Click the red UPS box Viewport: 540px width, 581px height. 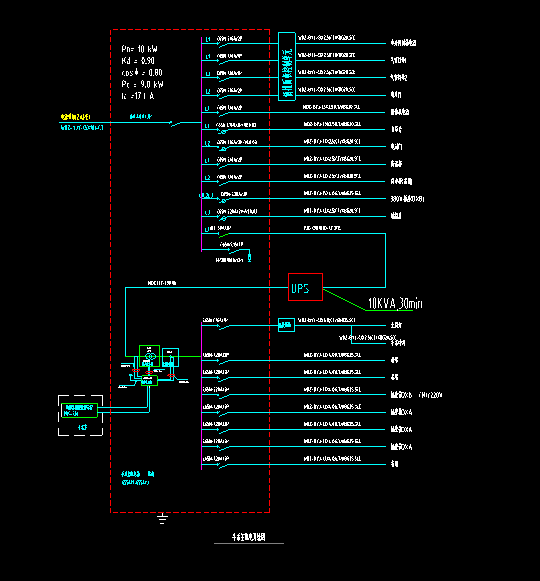coord(305,287)
